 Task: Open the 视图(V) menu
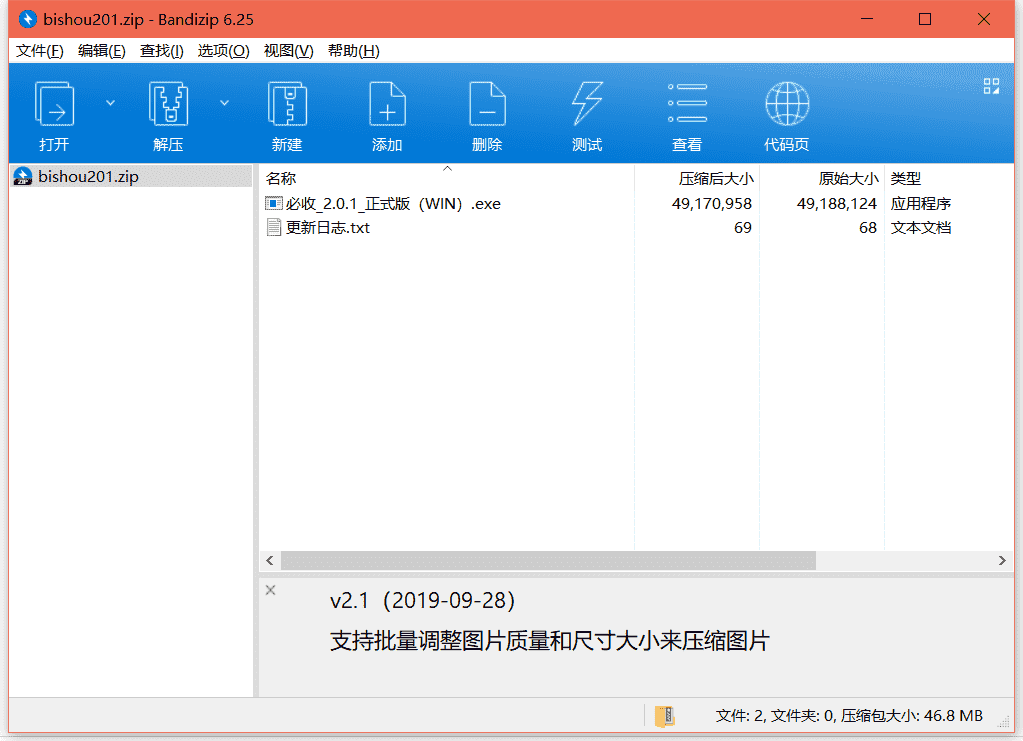click(288, 51)
